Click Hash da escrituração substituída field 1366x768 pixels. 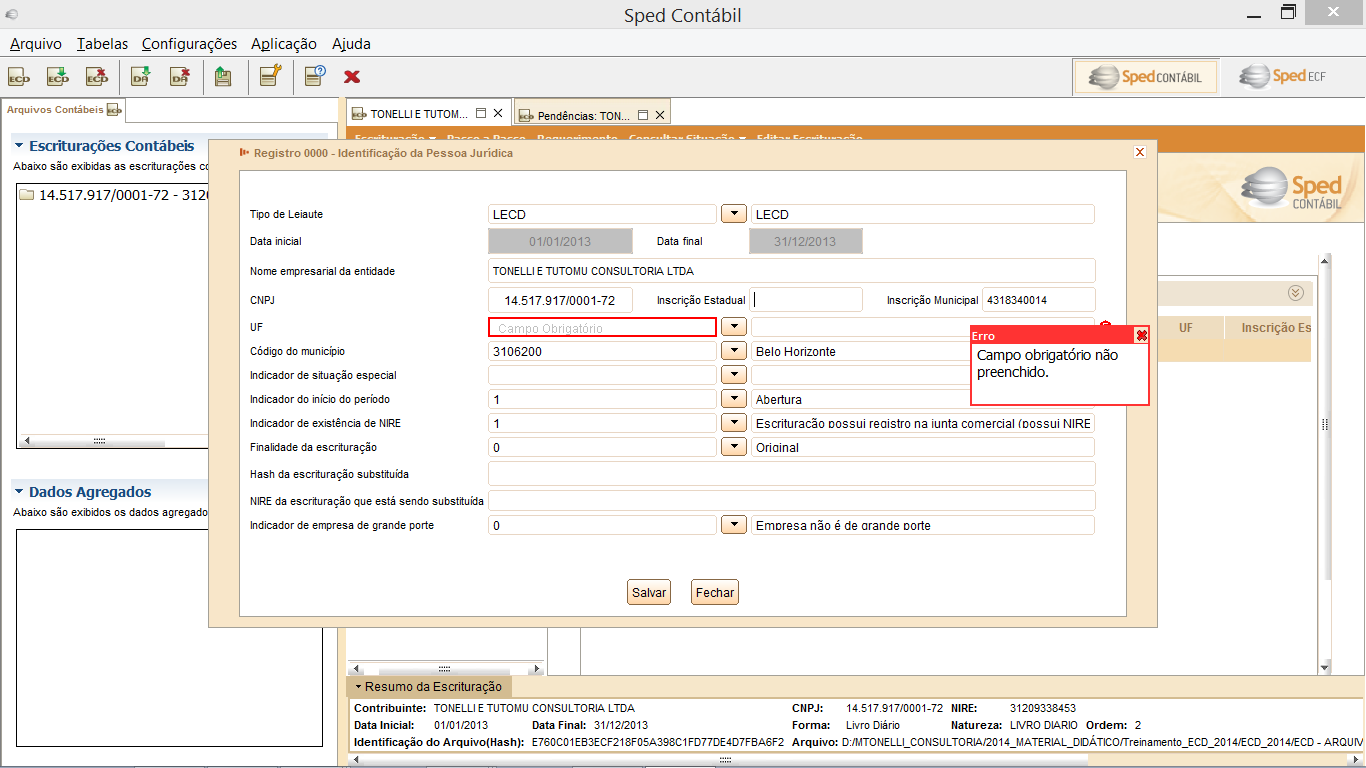[792, 474]
